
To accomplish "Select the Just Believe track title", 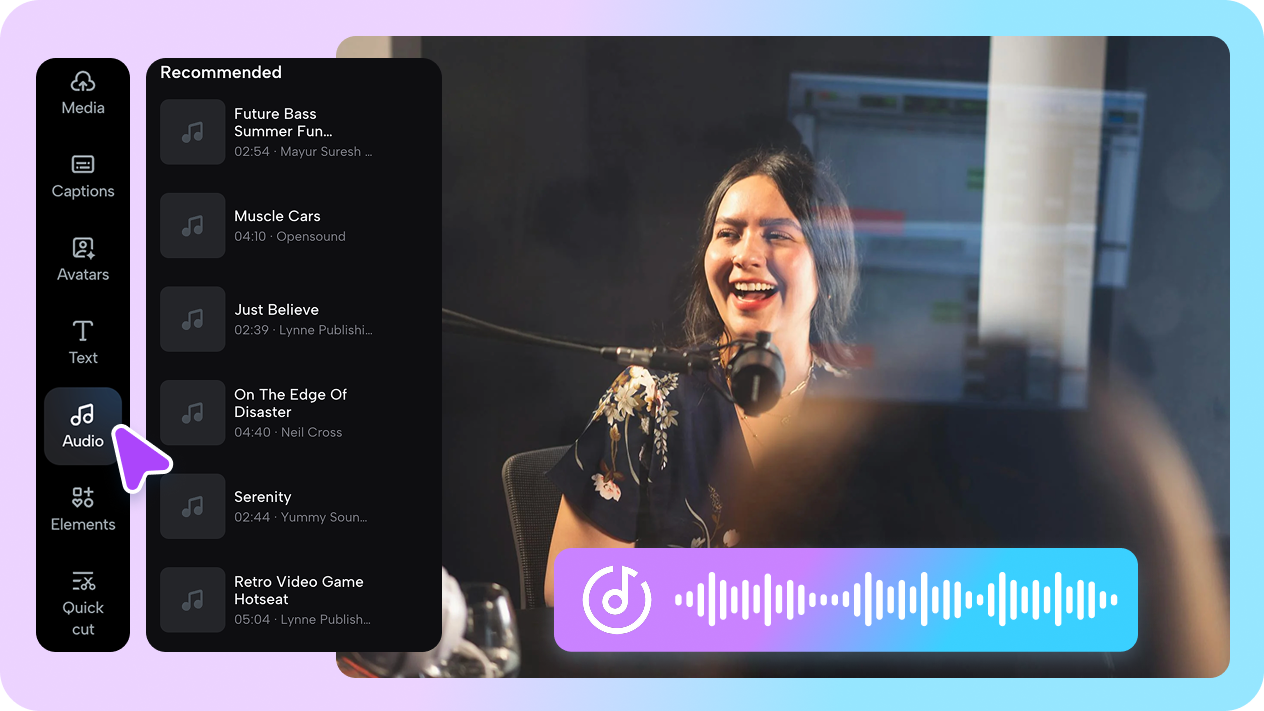I will (x=276, y=310).
